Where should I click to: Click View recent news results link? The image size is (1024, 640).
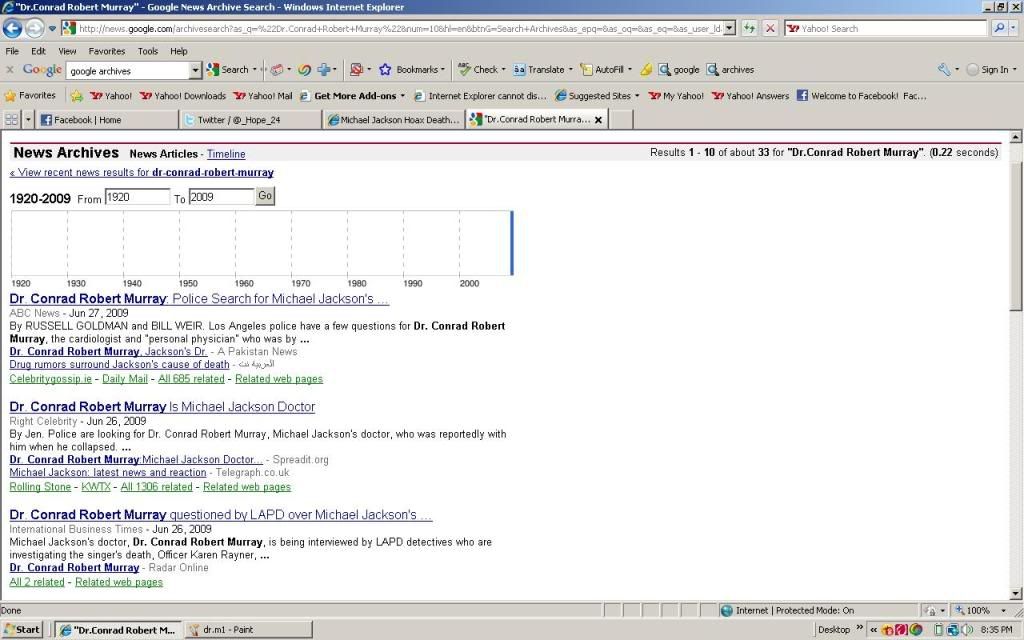(142, 172)
